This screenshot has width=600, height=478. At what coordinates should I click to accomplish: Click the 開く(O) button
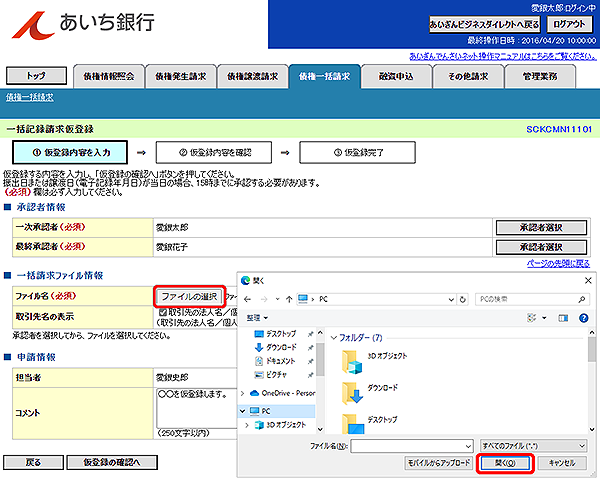pos(505,463)
